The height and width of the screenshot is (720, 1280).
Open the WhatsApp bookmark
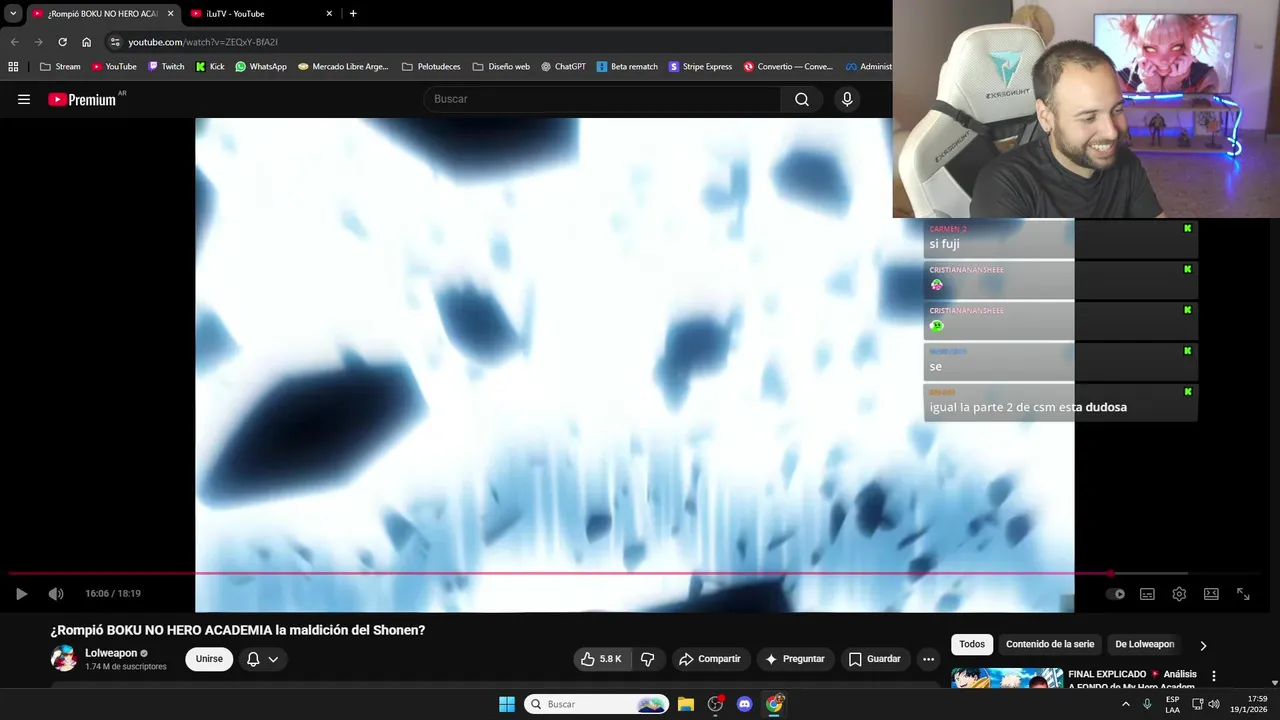[x=261, y=67]
